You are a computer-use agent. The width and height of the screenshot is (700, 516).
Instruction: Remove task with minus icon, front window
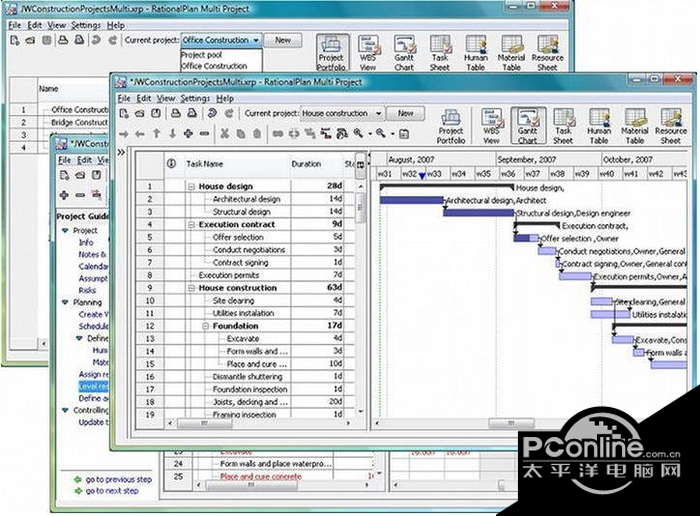204,133
